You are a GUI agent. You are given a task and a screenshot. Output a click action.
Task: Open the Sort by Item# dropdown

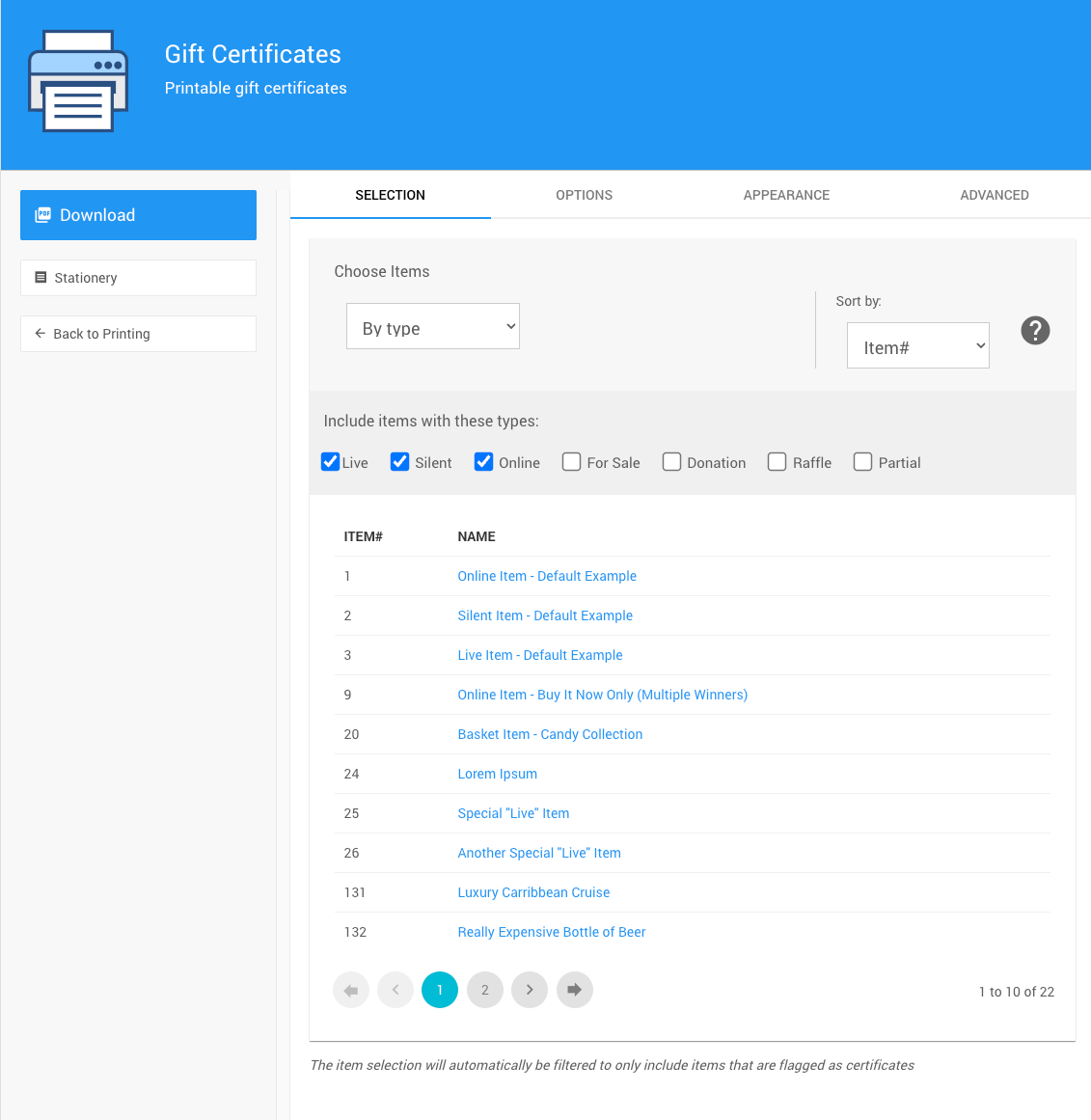917,346
